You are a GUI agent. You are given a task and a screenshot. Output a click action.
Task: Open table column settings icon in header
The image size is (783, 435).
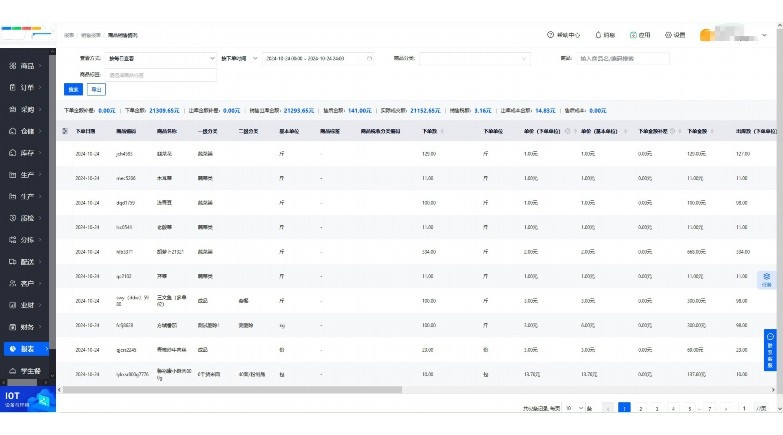(65, 131)
